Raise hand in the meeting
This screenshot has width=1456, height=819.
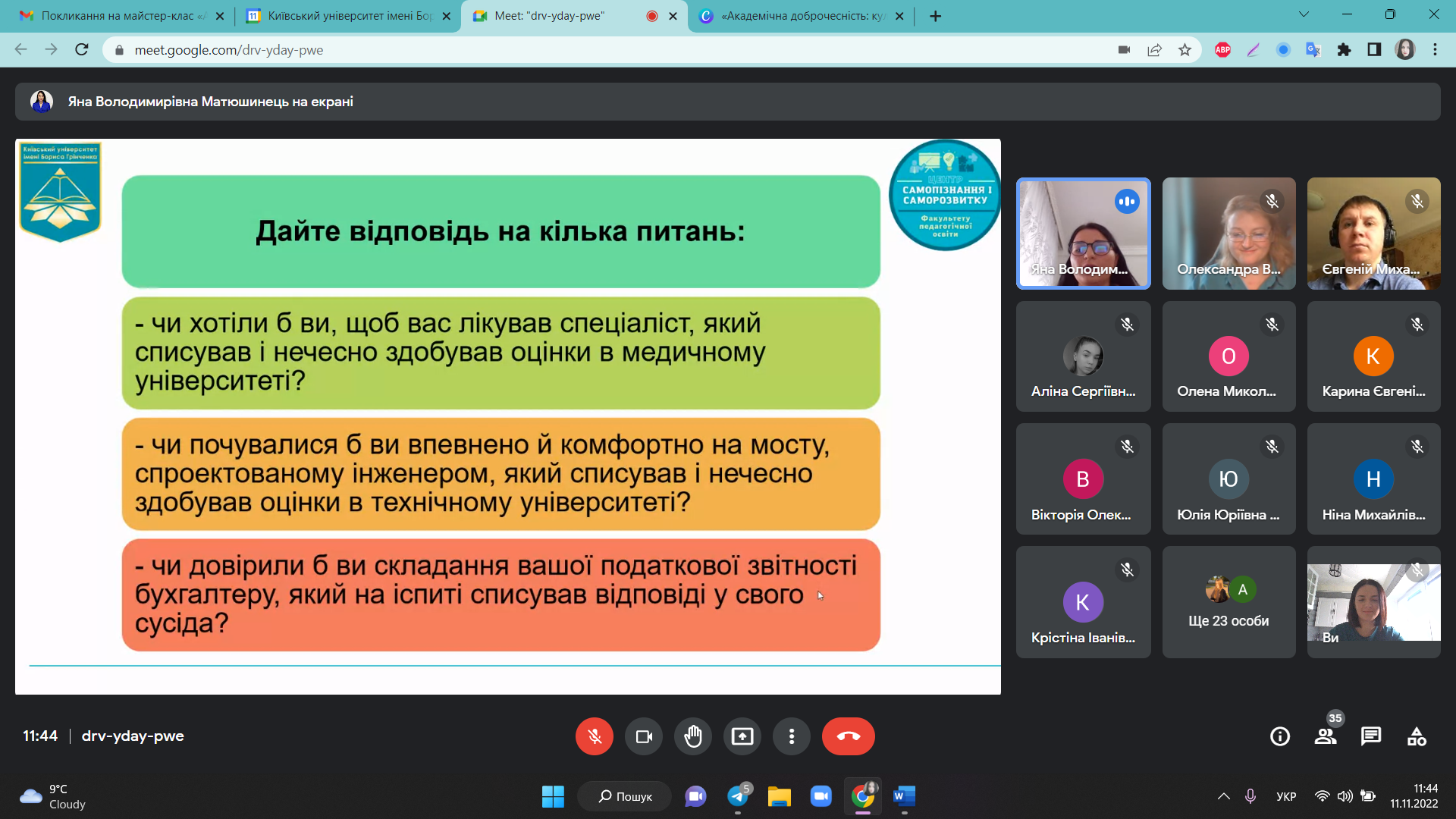(692, 736)
